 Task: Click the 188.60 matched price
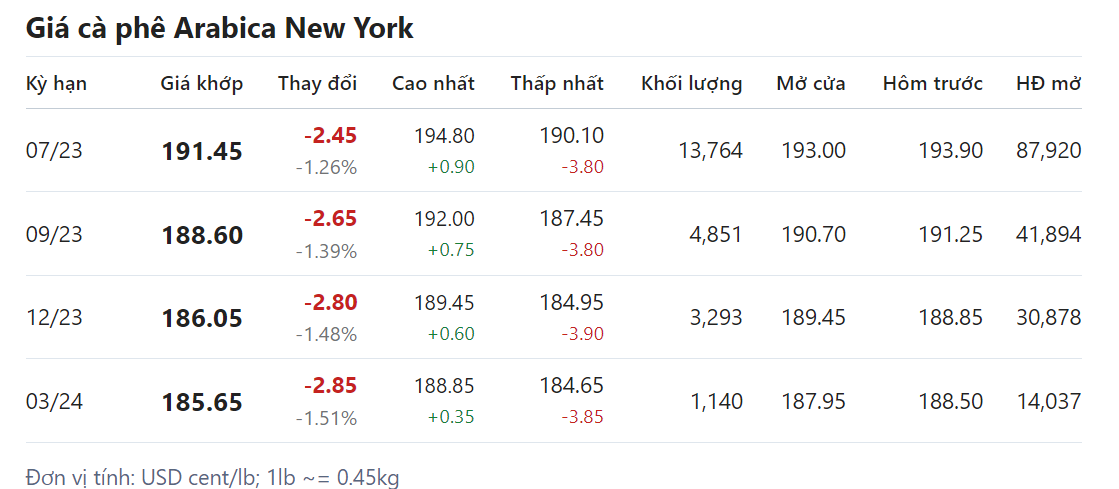coord(201,236)
